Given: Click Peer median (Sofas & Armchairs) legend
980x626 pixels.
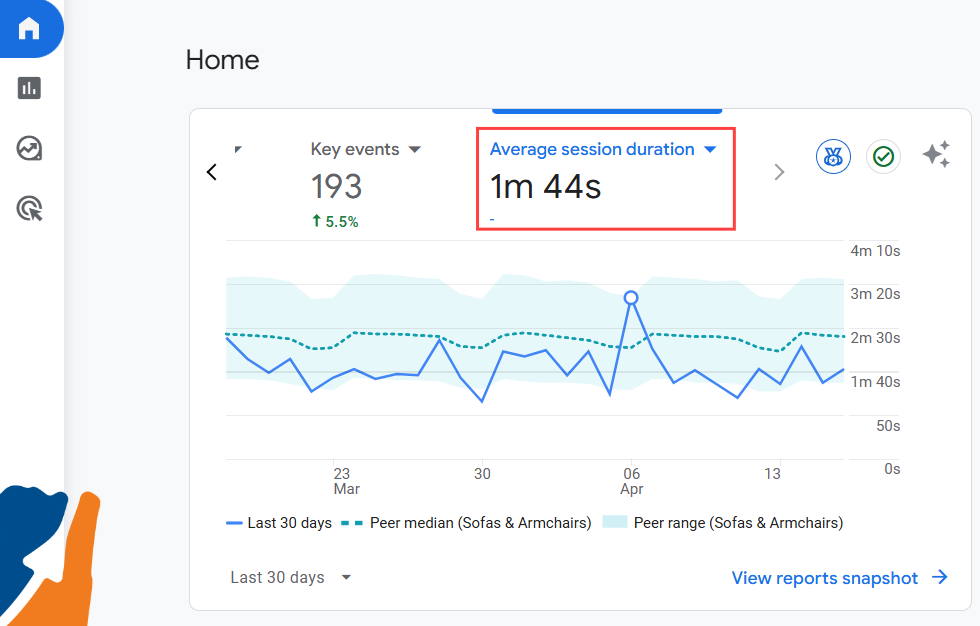Looking at the screenshot, I should tap(466, 523).
